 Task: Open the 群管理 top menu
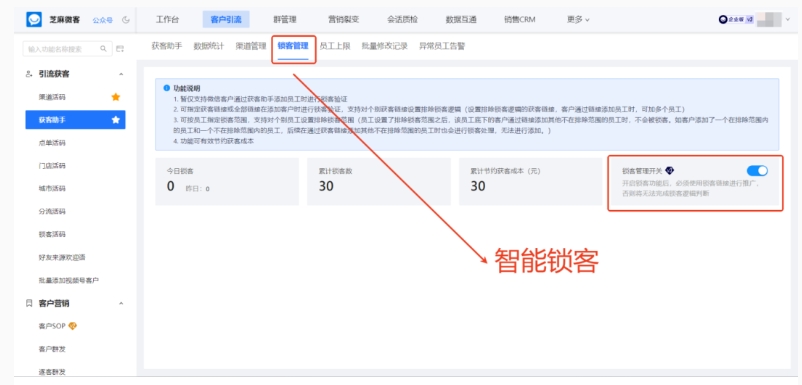(x=285, y=19)
